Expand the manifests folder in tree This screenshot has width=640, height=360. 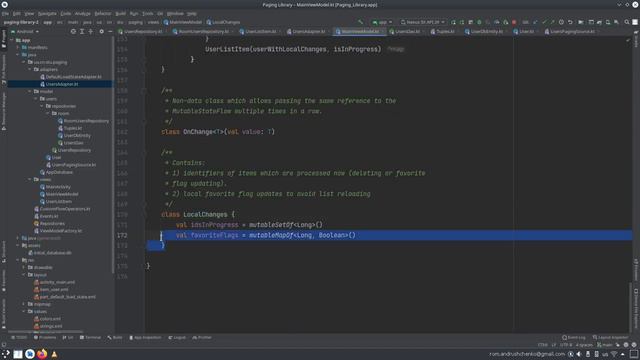18,47
